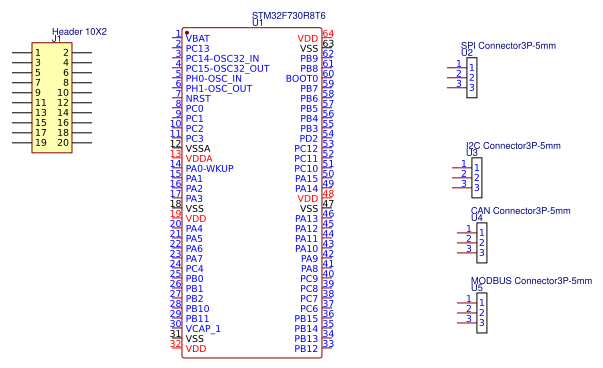This screenshot has height=368, width=603.
Task: Click pin 1 wire of CAN connector
Action: point(467,233)
